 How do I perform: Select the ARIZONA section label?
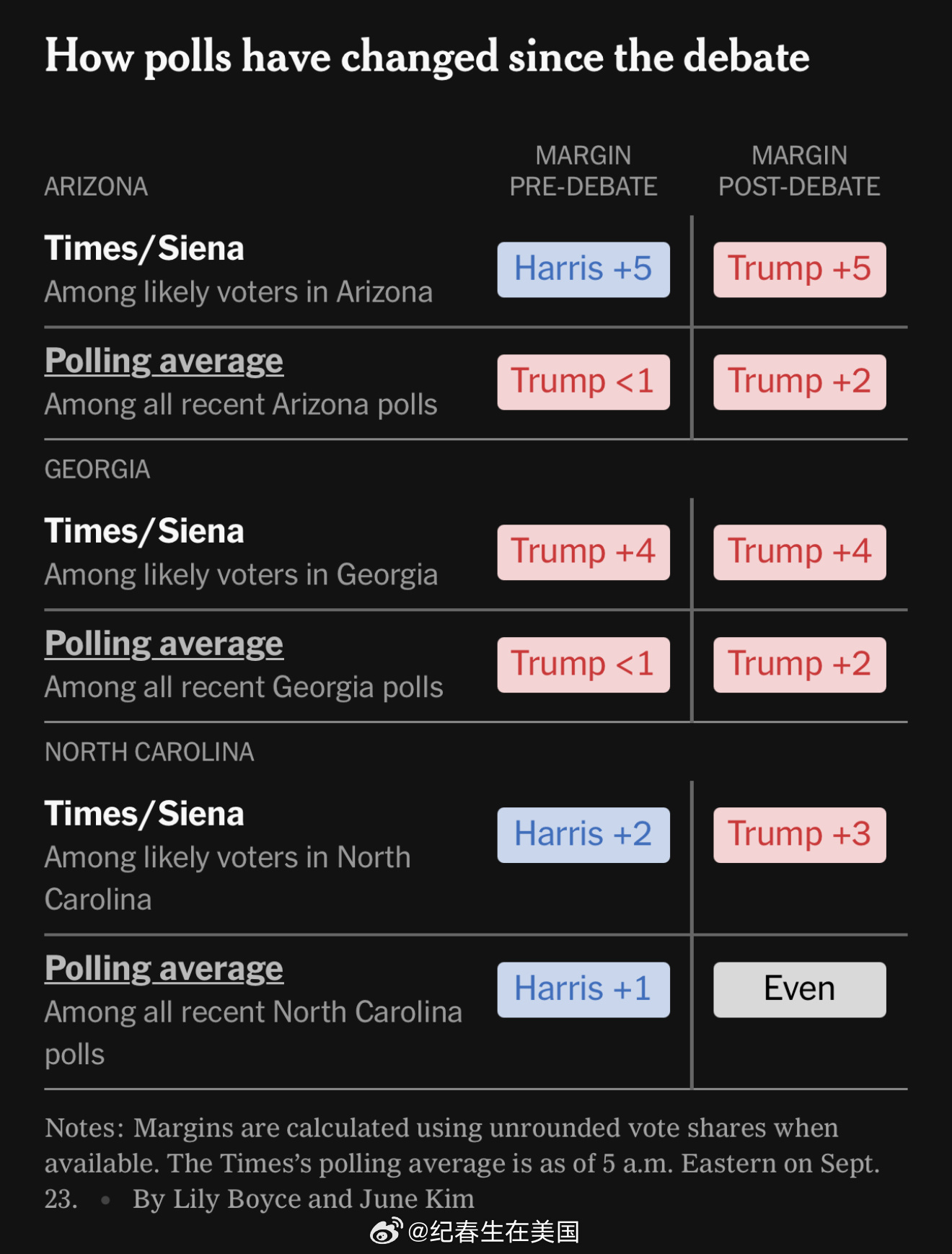click(97, 187)
